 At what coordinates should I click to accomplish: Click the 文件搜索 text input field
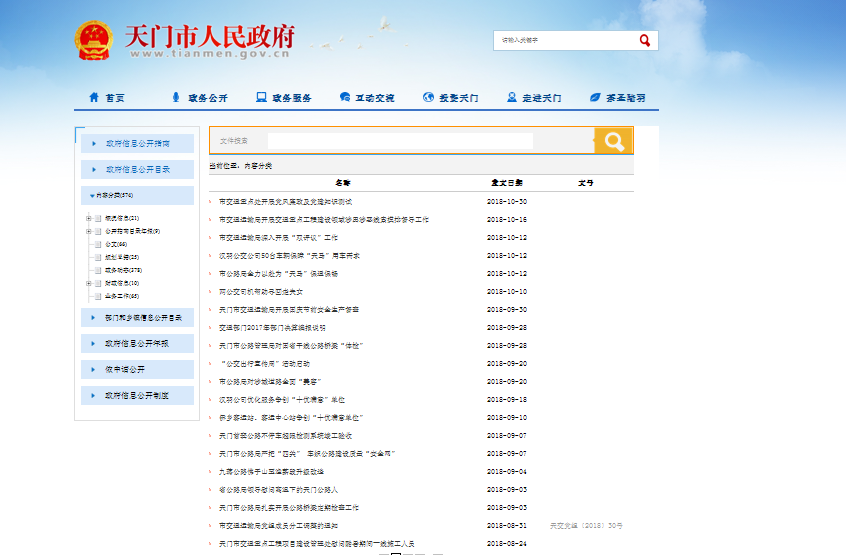[x=400, y=141]
